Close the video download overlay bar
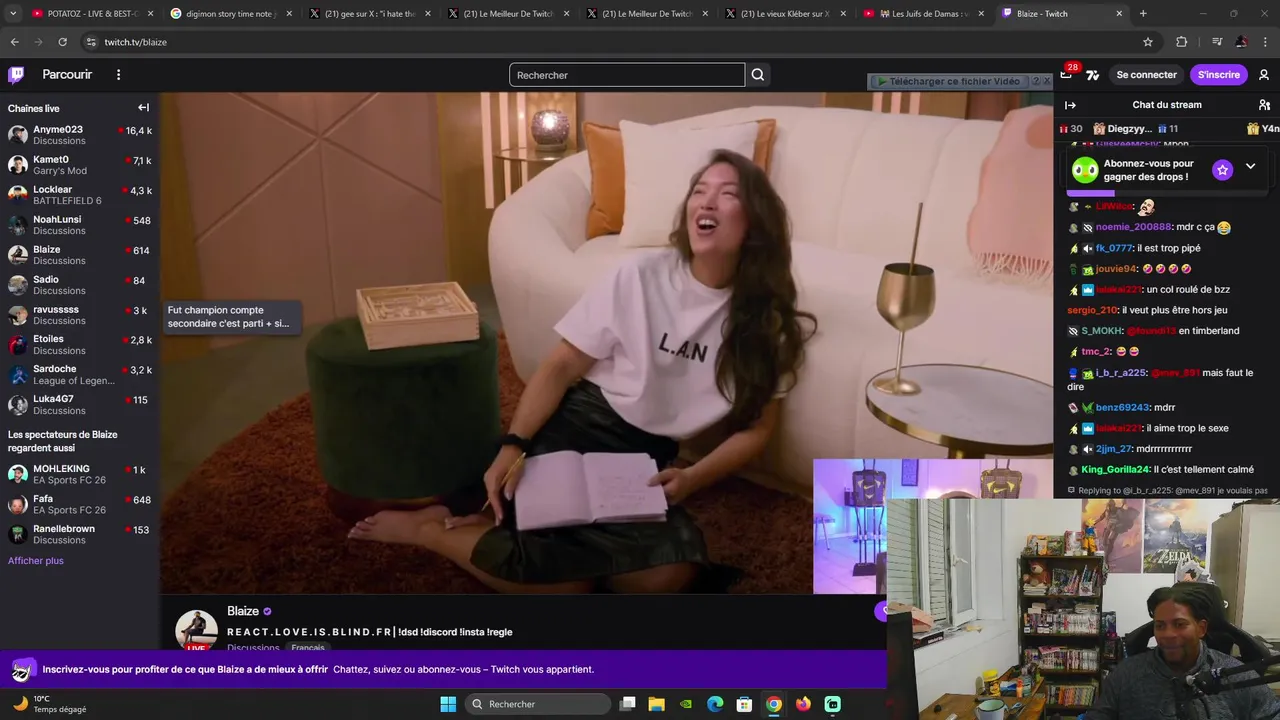The width and height of the screenshot is (1280, 720). (x=1047, y=81)
